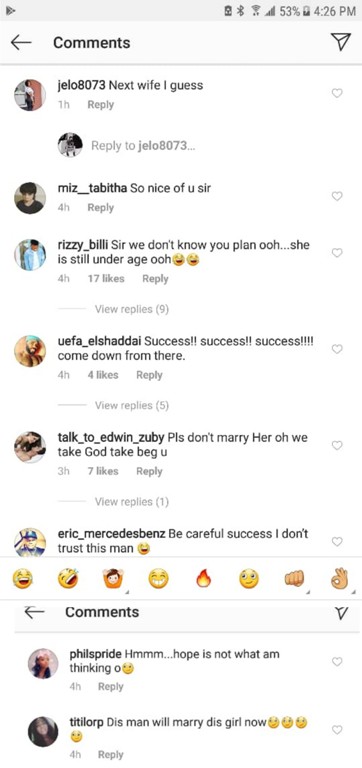Pick the laughing-with-tears emoji
The height and width of the screenshot is (768, 362).
pos(22,580)
